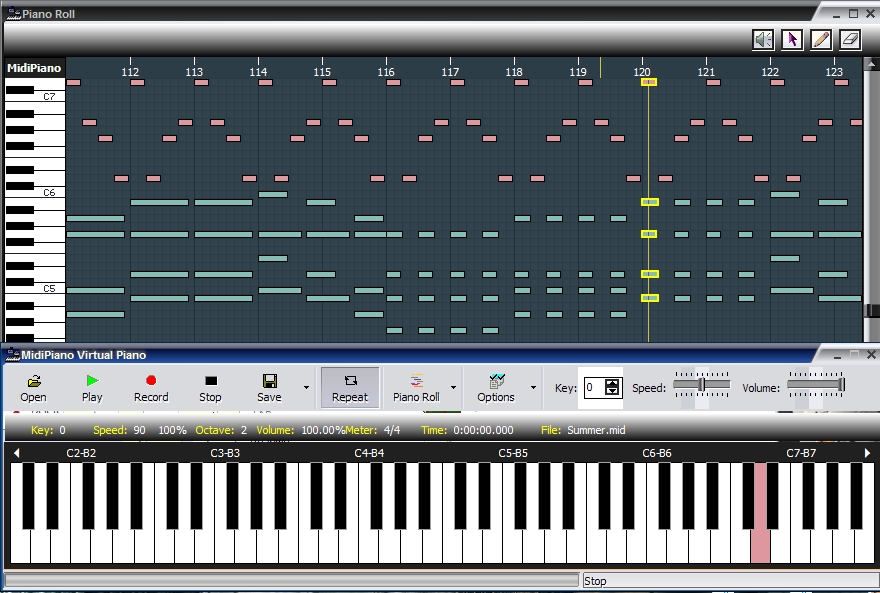Expand the Options dropdown arrow
The width and height of the screenshot is (880, 593).
[x=533, y=387]
